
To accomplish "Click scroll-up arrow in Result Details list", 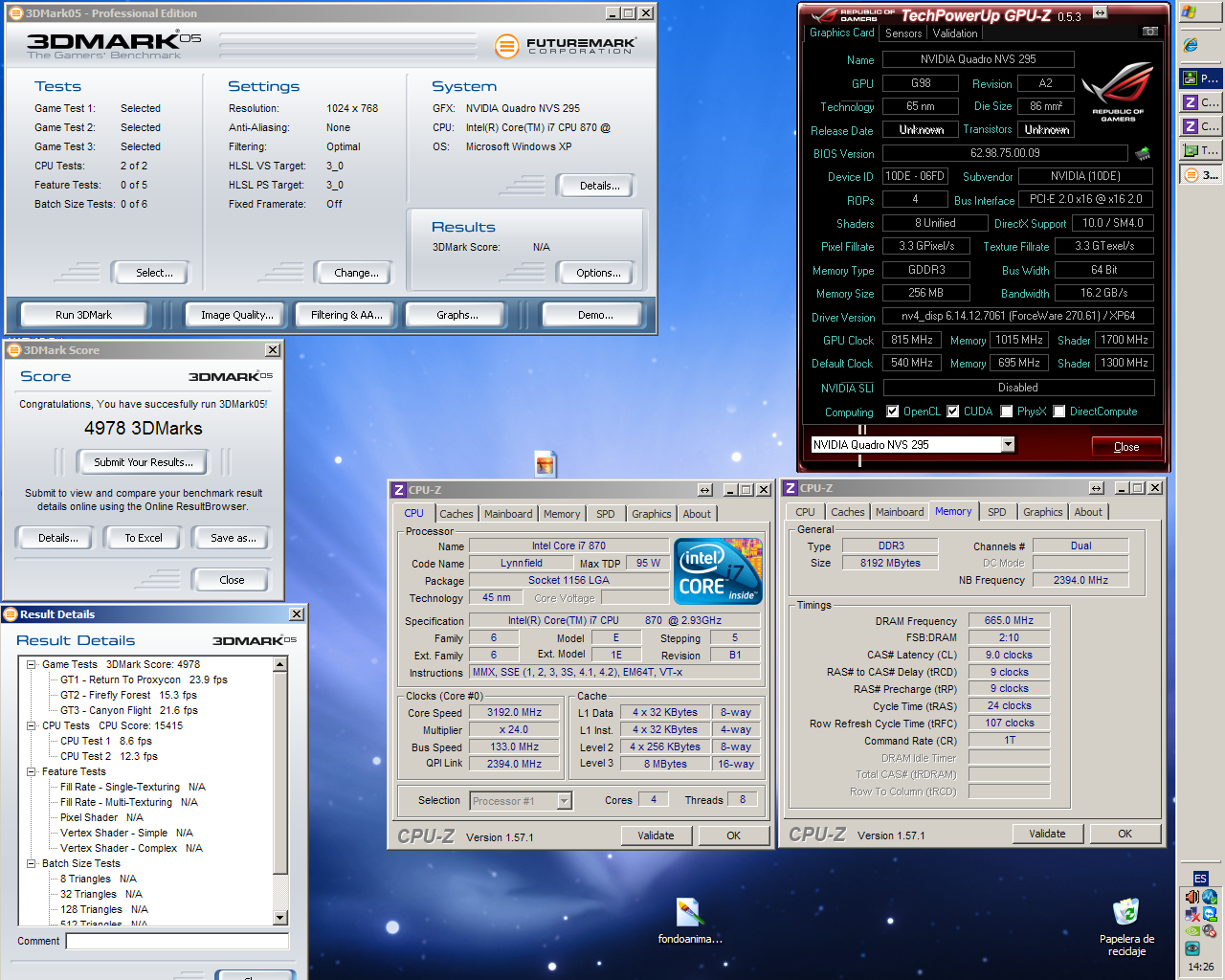I will coord(280,664).
